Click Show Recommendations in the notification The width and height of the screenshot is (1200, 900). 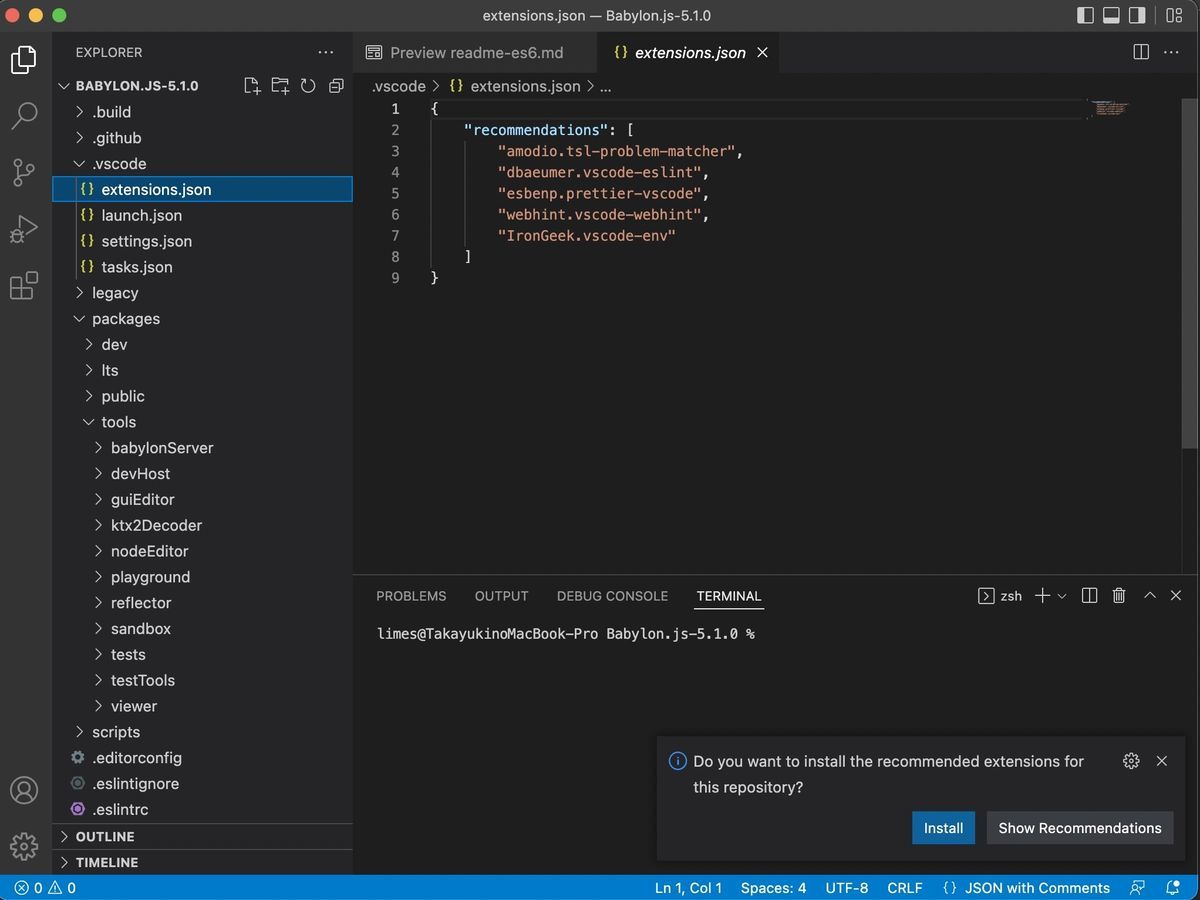coord(1079,827)
